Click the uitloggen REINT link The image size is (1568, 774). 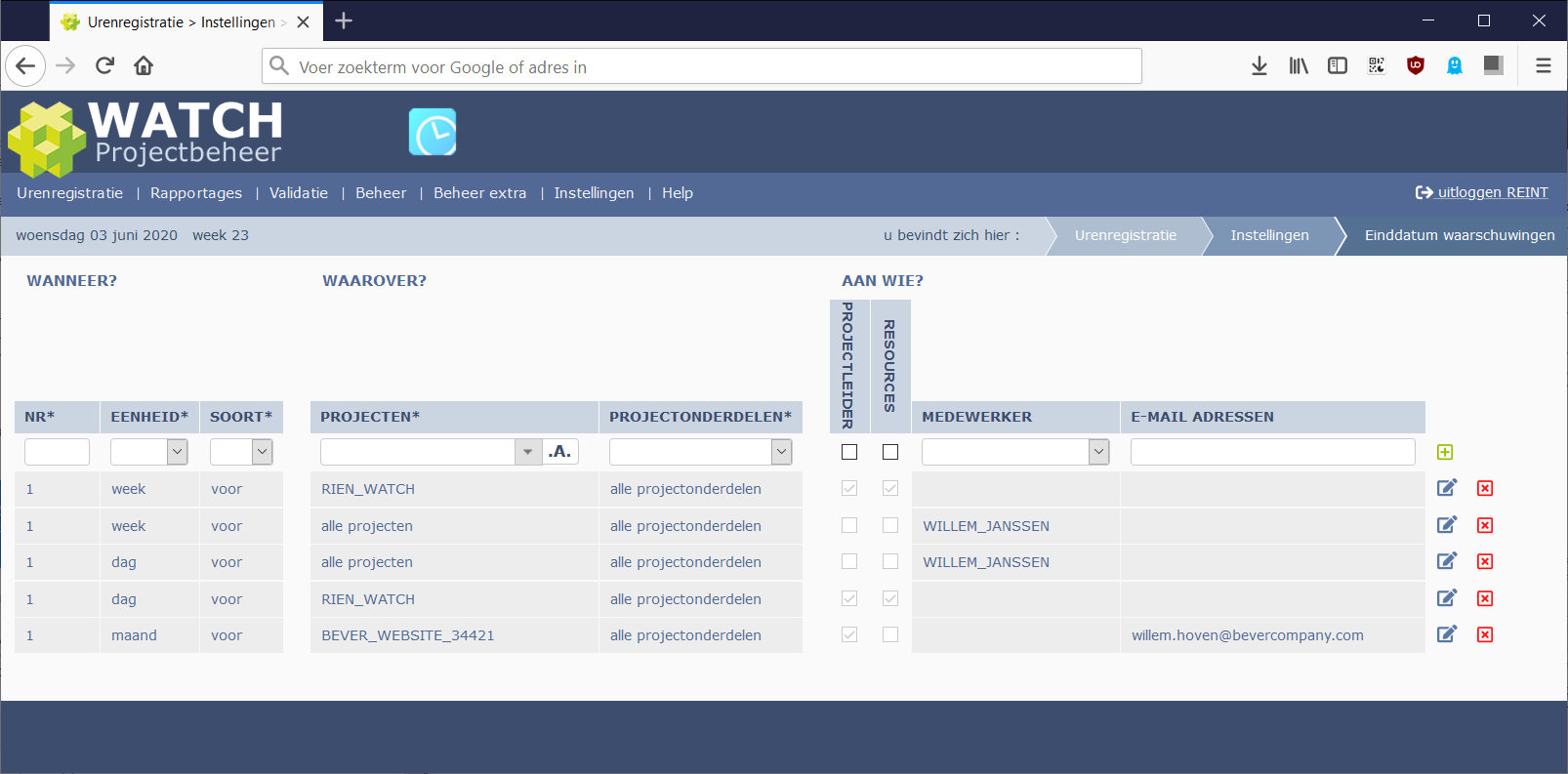click(x=1481, y=192)
